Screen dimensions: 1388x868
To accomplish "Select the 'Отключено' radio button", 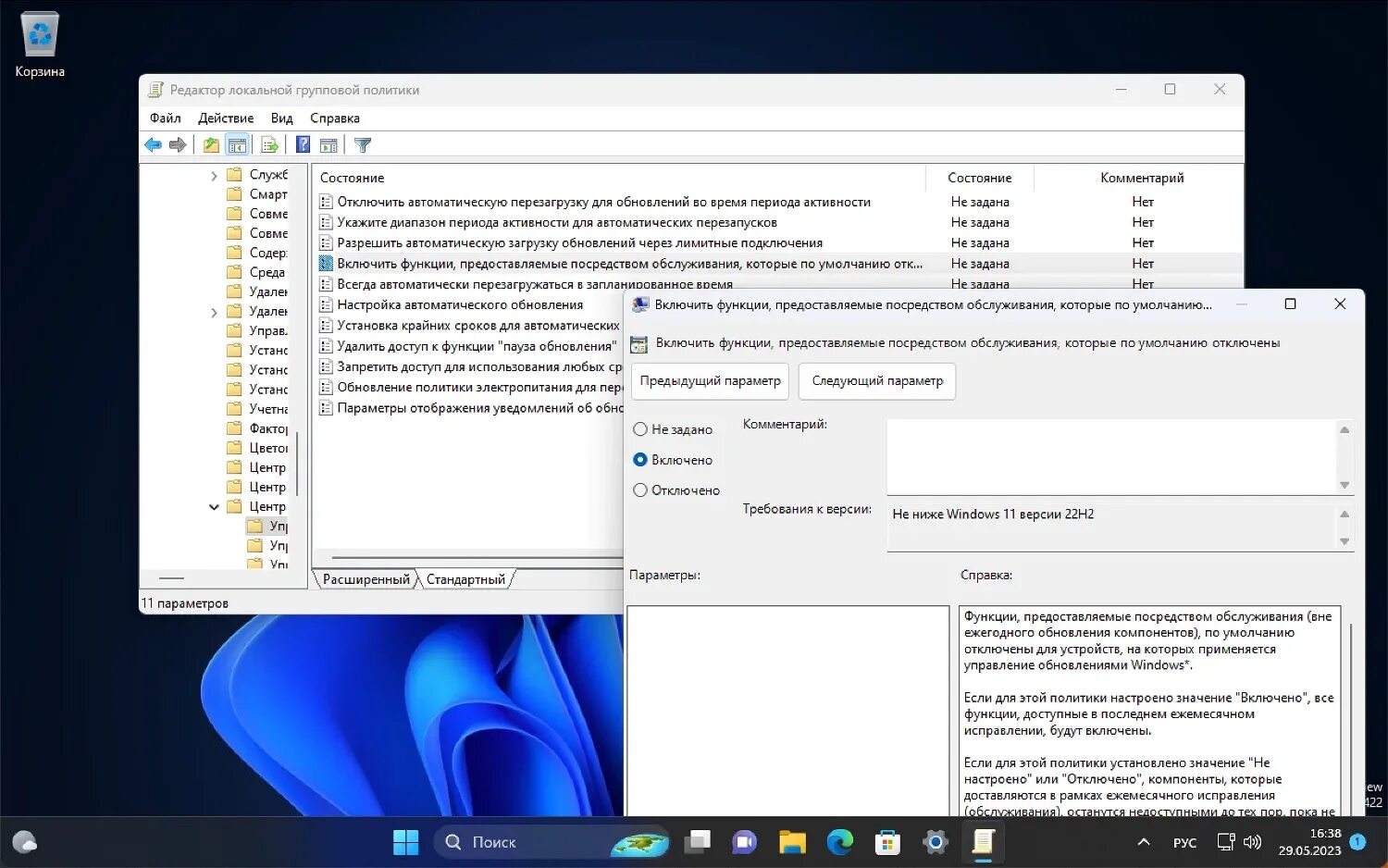I will pos(640,490).
